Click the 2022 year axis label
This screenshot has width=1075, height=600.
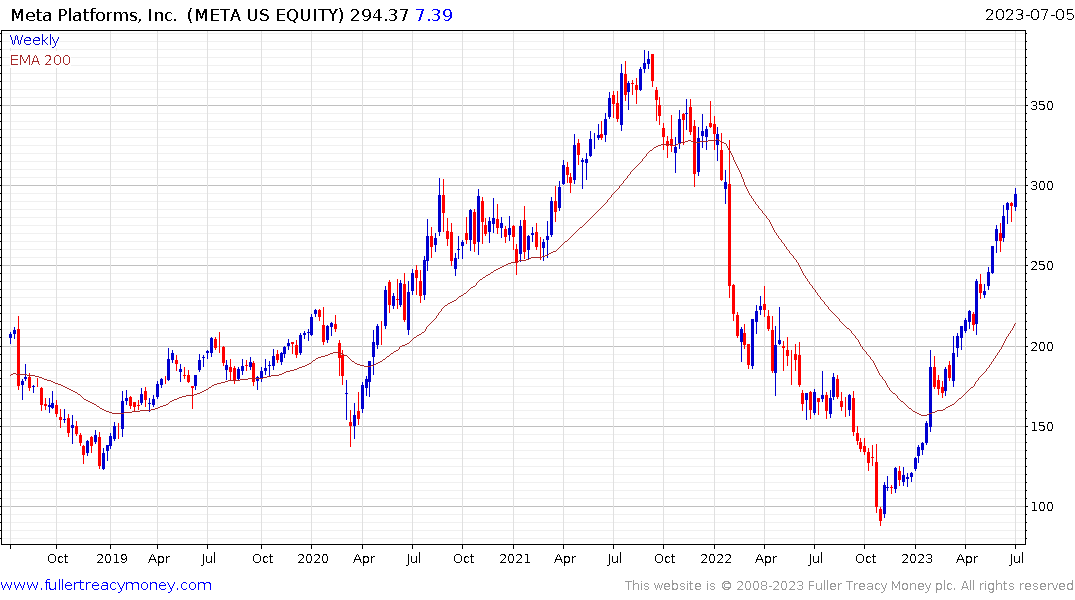click(x=716, y=558)
